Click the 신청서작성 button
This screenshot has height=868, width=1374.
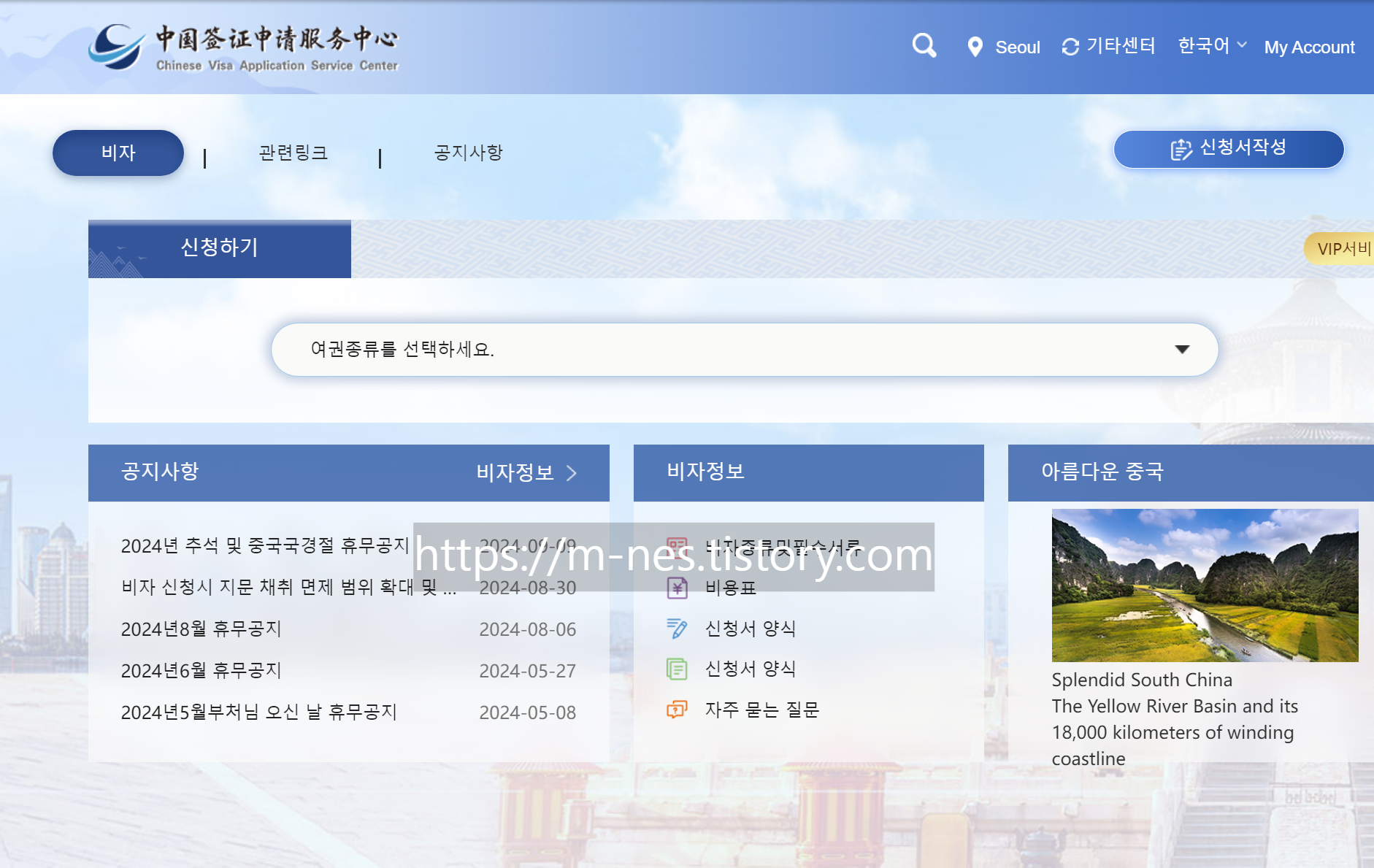tap(1229, 149)
